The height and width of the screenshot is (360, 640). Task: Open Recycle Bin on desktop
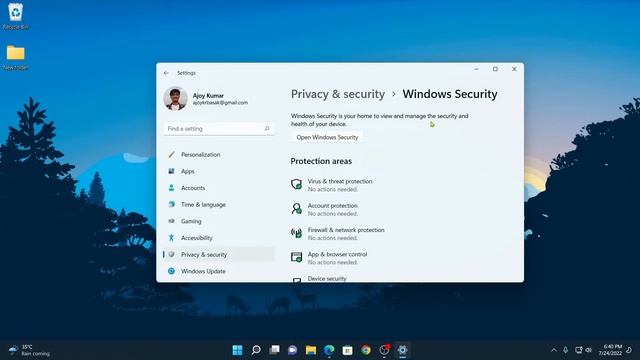tap(16, 16)
